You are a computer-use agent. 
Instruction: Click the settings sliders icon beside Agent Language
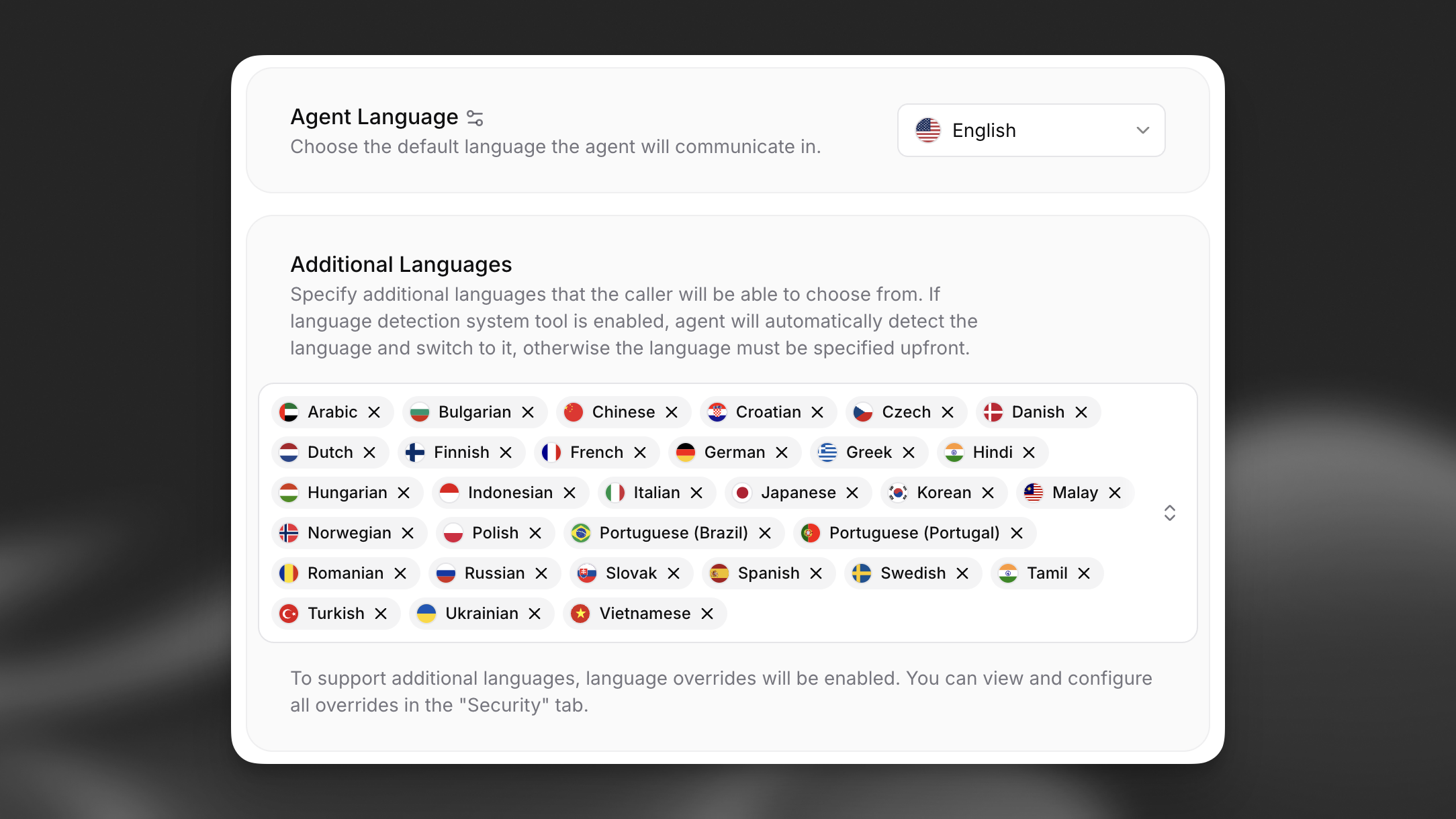[x=475, y=117]
